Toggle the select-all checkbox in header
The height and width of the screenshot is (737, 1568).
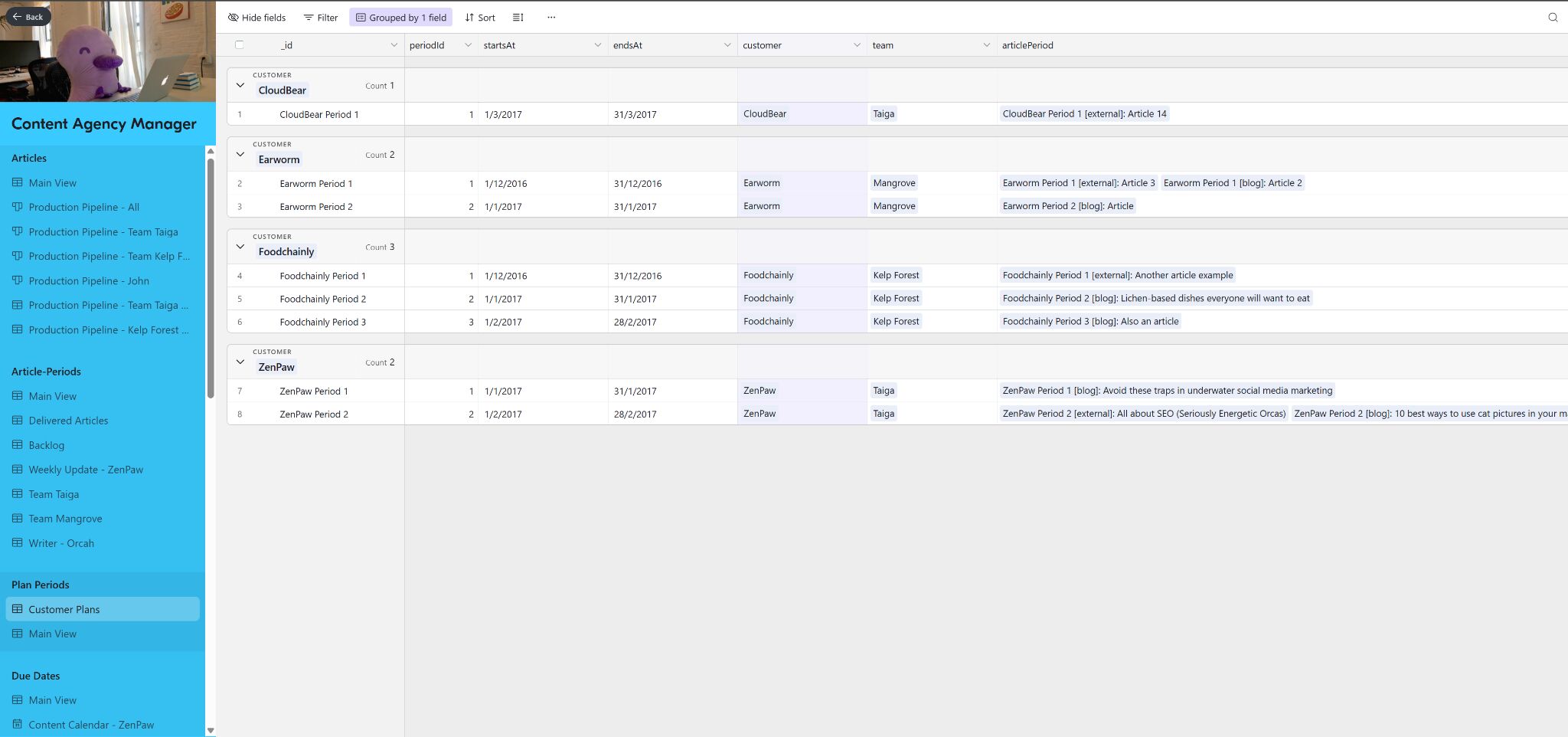(240, 45)
